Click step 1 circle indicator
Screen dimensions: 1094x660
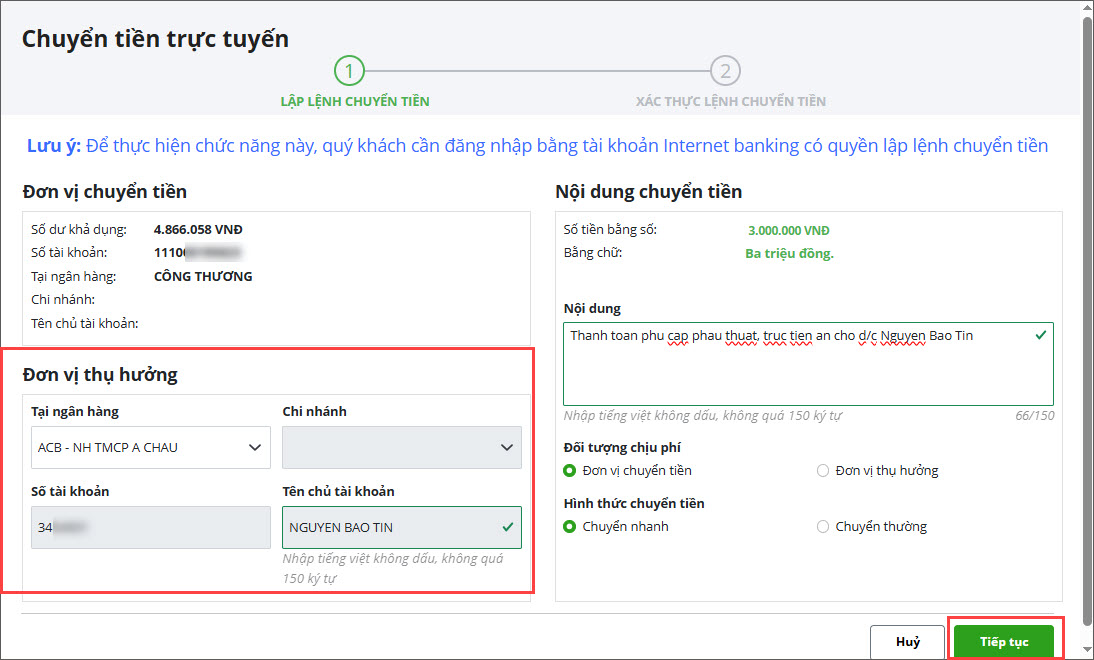pyautogui.click(x=350, y=71)
